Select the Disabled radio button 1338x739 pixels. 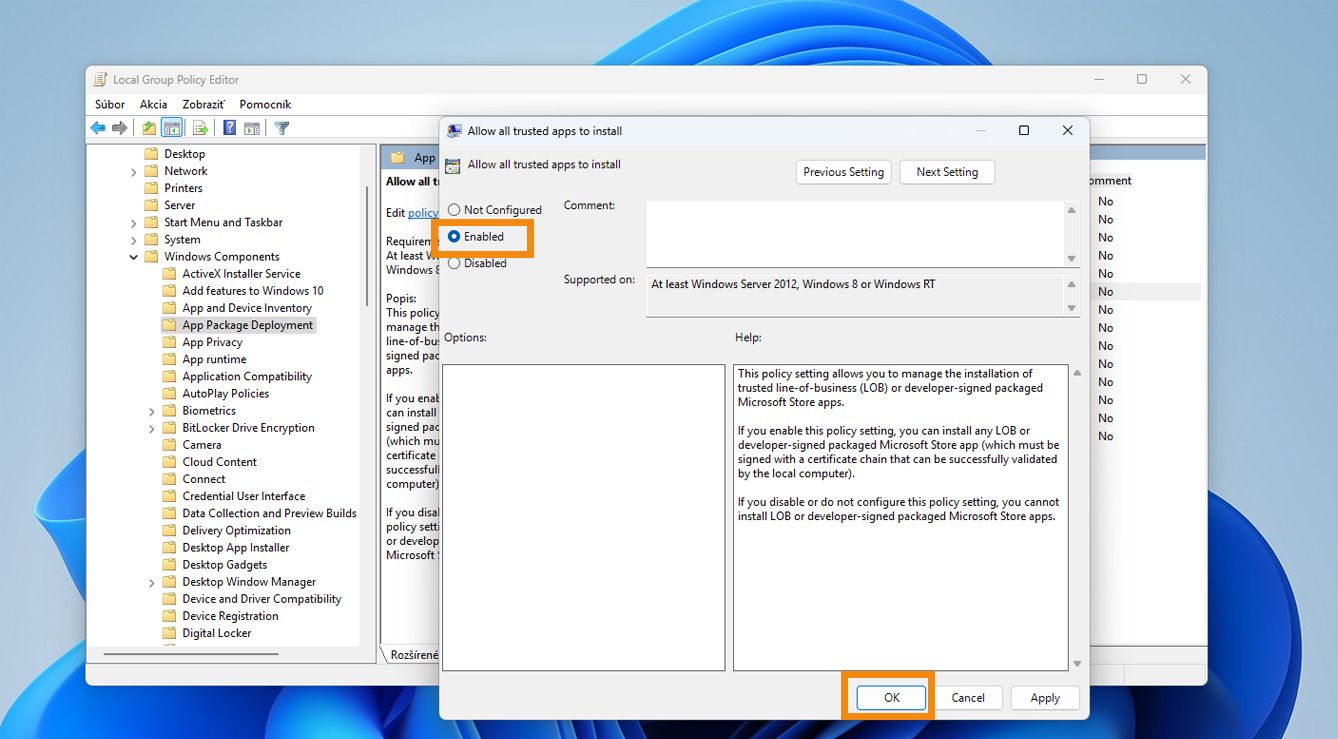(x=454, y=264)
